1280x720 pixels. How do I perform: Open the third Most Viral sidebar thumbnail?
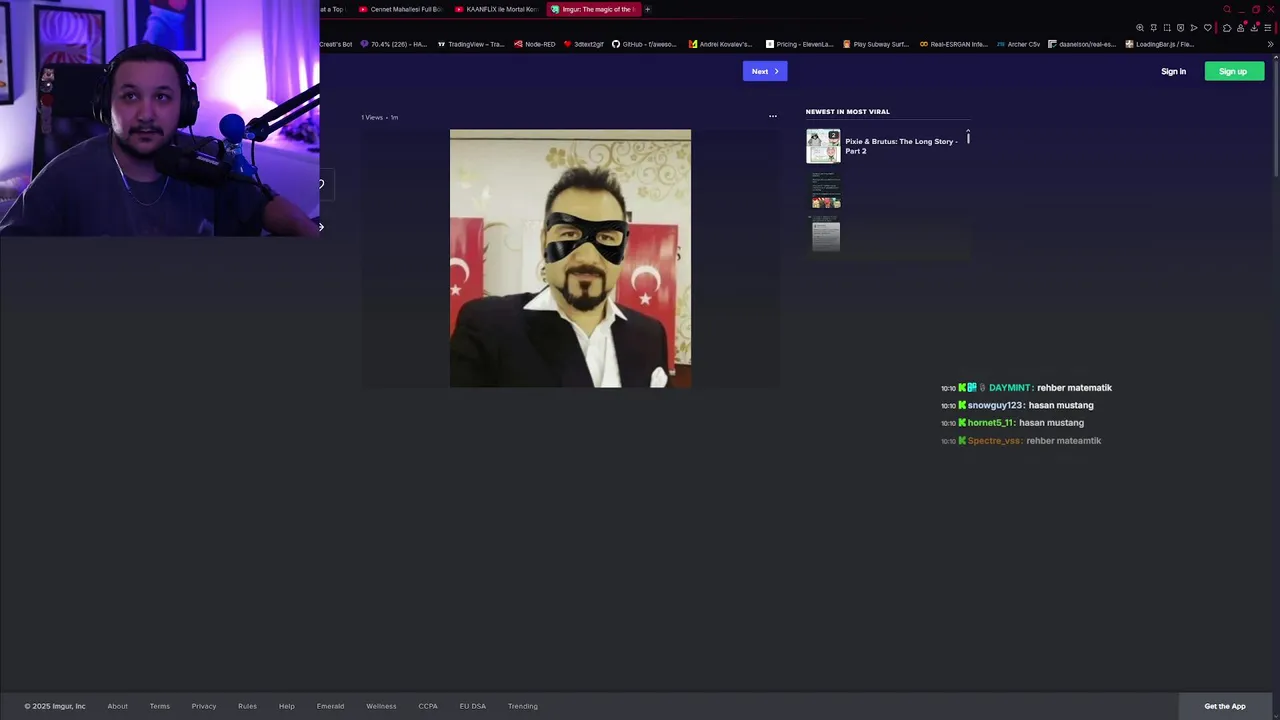point(826,233)
